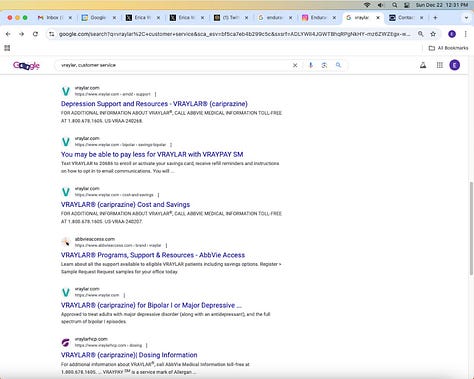Open more options for the cost-and-savings result

[158, 195]
